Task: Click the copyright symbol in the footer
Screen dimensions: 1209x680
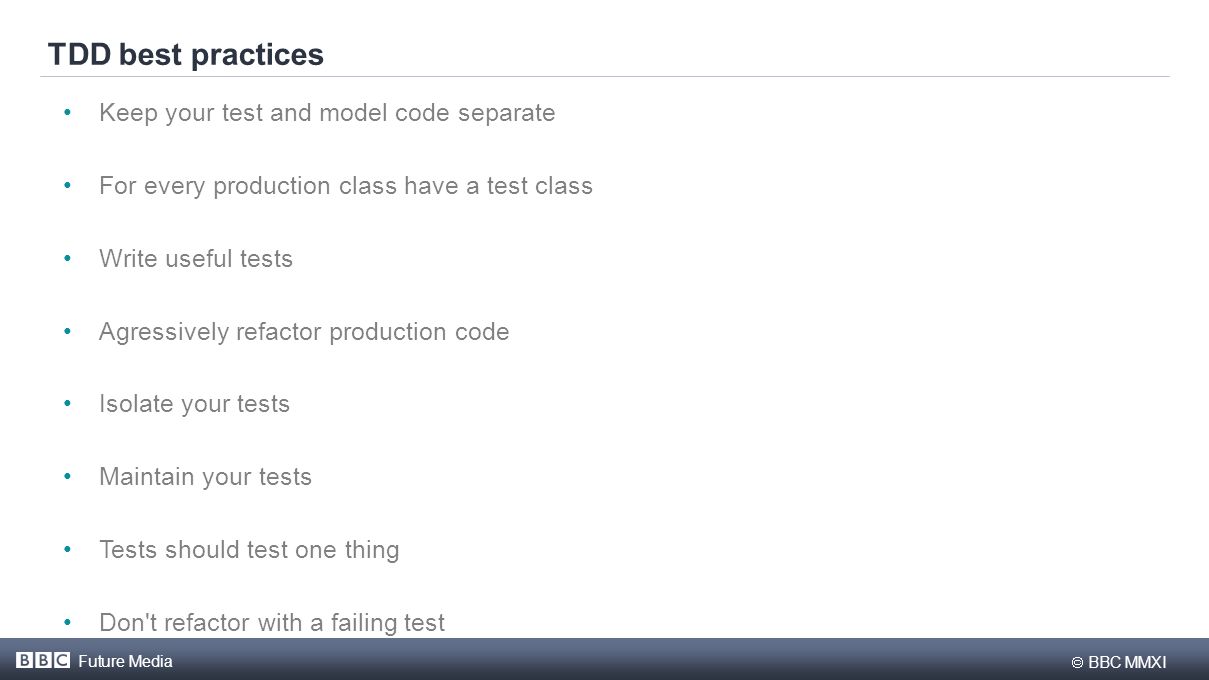Action: pyautogui.click(x=1078, y=663)
